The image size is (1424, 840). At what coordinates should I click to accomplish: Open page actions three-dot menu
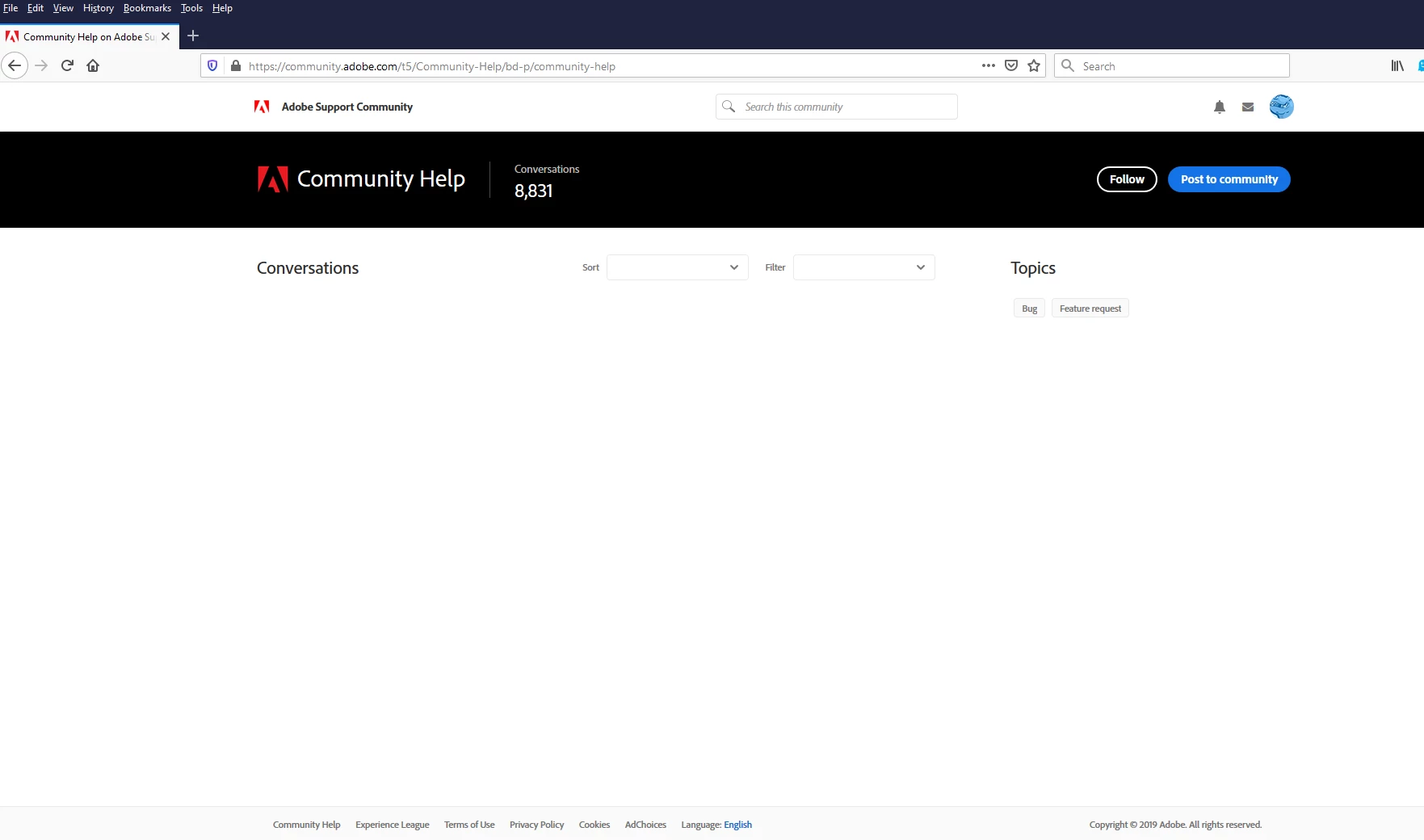[988, 65]
